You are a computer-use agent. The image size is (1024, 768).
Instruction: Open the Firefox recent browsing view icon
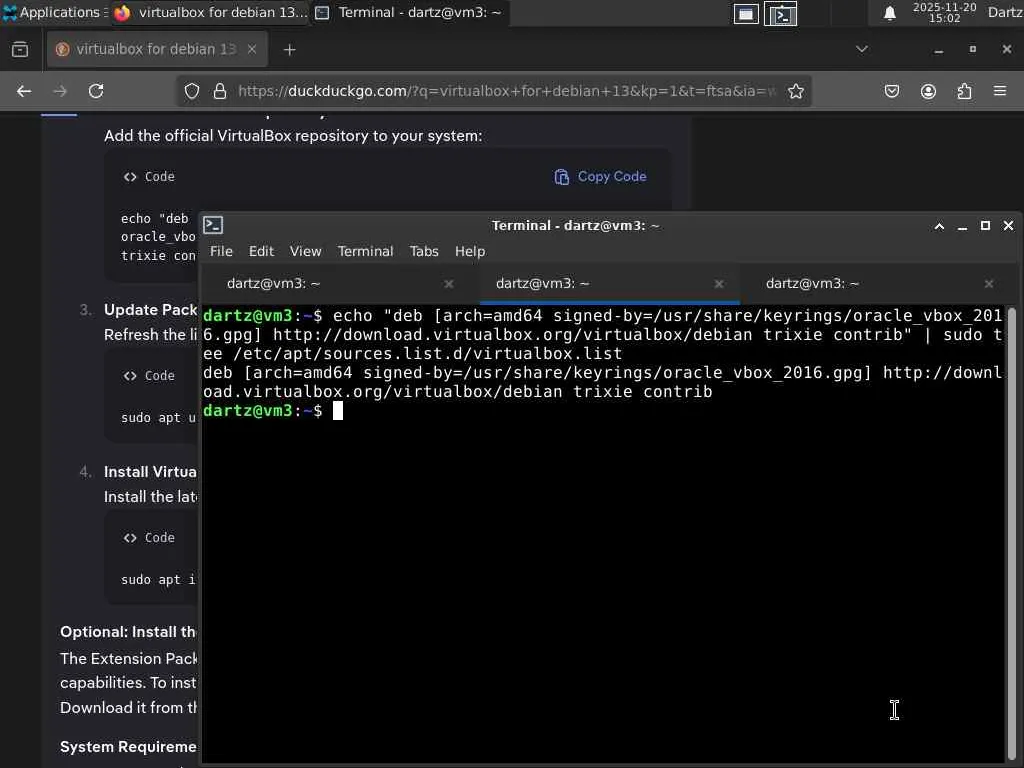click(x=20, y=49)
